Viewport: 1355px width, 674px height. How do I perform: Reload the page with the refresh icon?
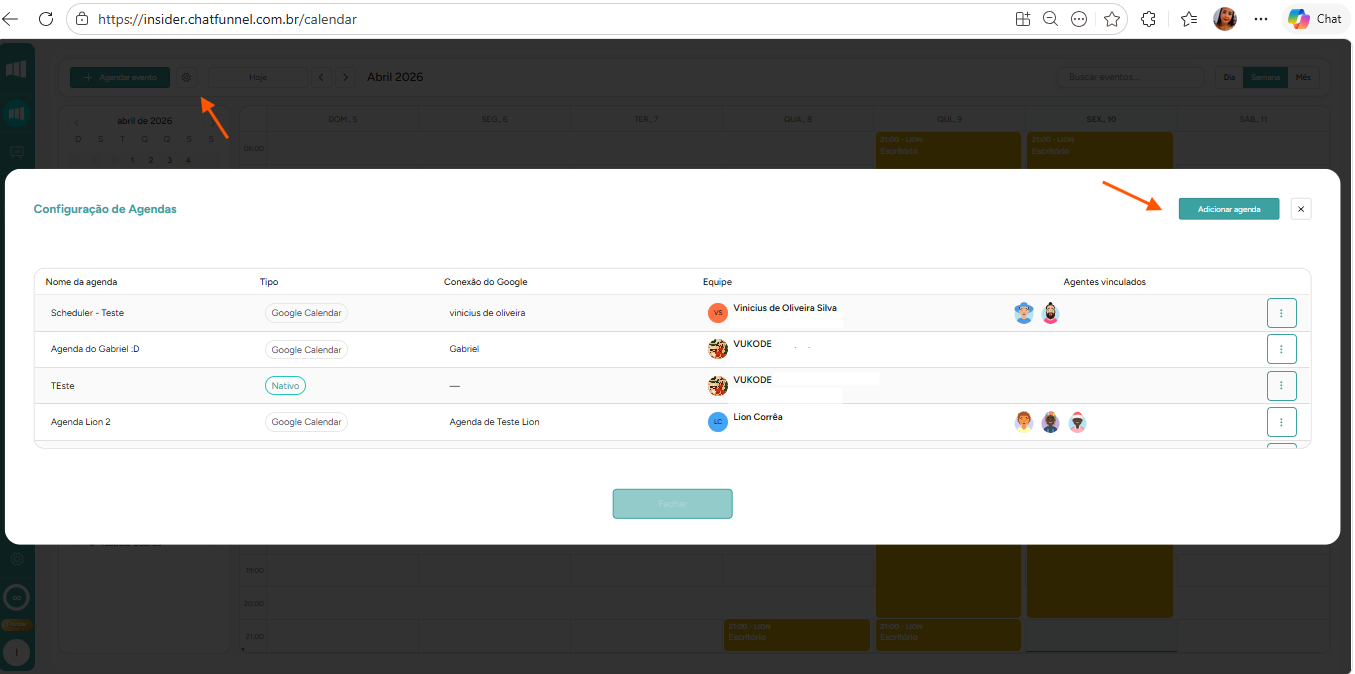pyautogui.click(x=45, y=19)
